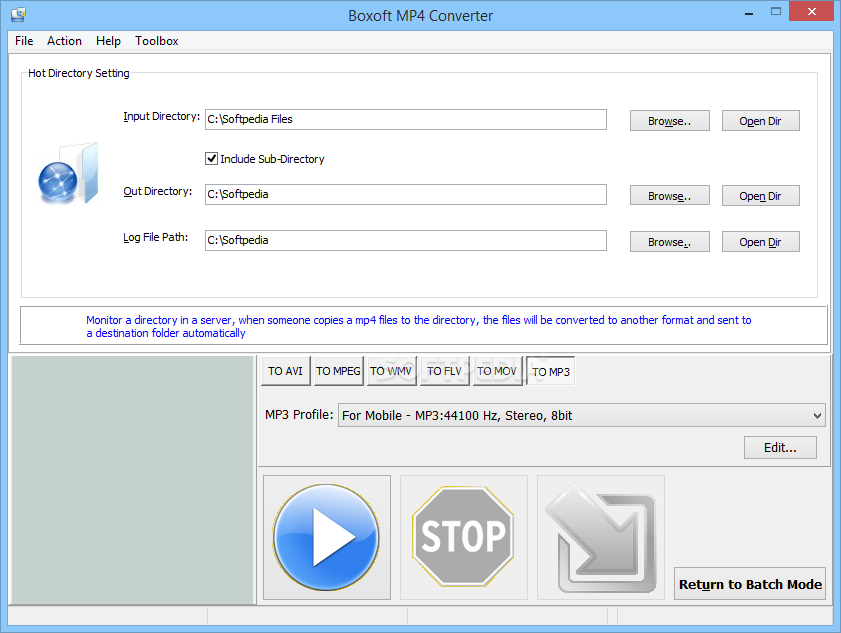Minimize the Boxoft MP4 Converter window

coord(749,12)
